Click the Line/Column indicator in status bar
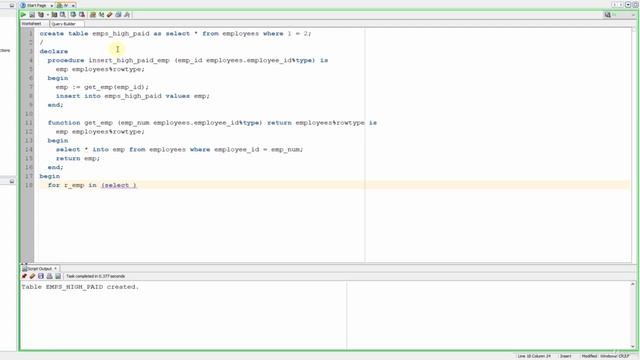Viewport: 640px width, 360px height. [x=534, y=356]
